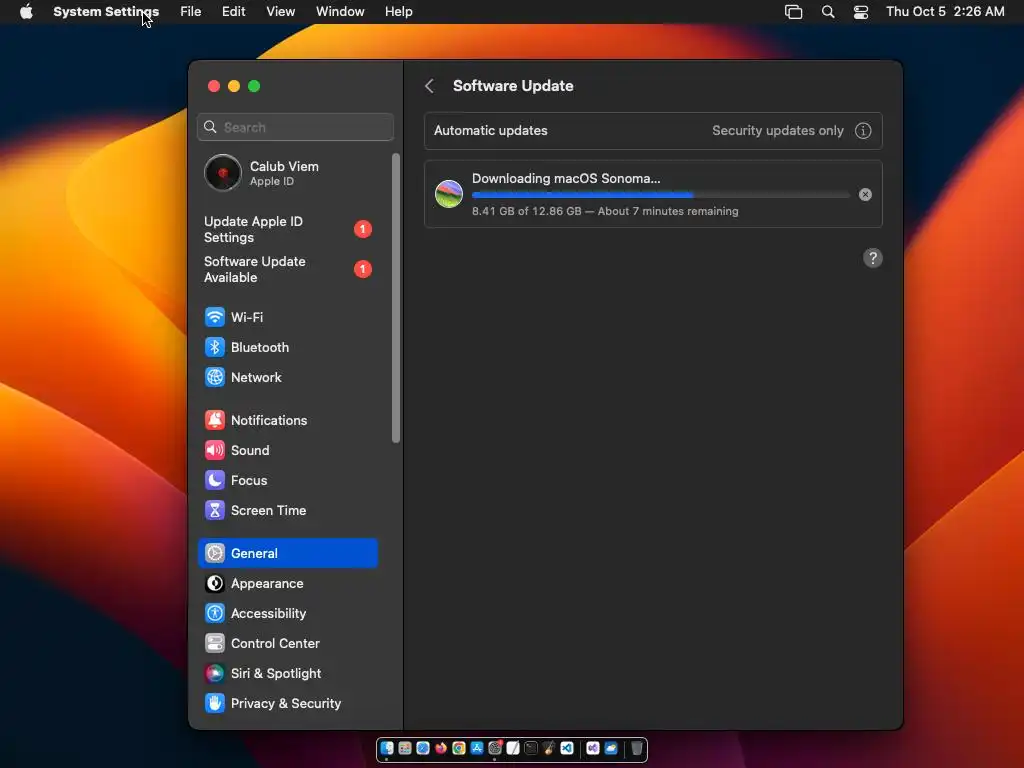Open Spotlight search in menu bar

click(x=828, y=12)
